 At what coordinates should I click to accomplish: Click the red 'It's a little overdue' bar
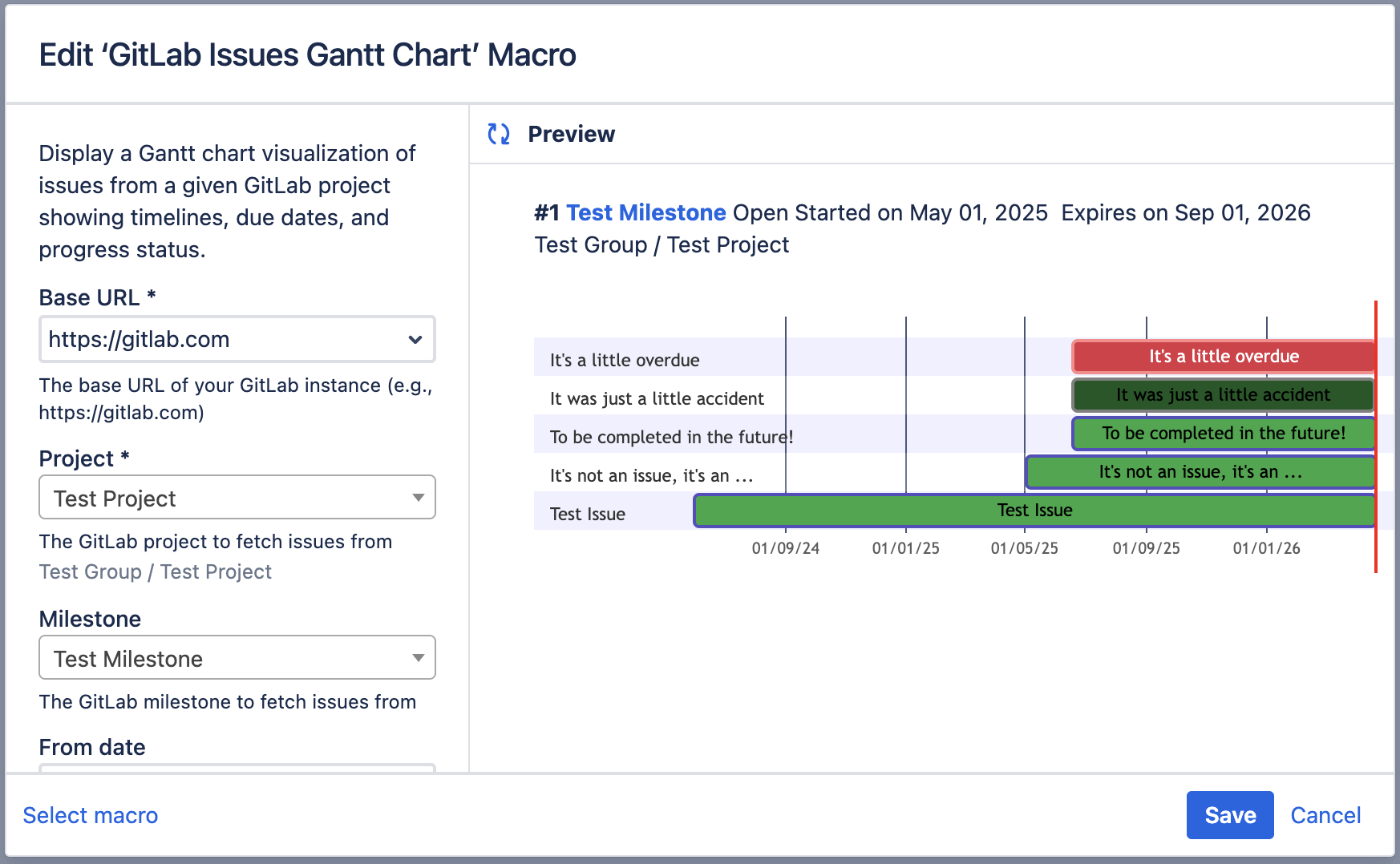coord(1223,357)
